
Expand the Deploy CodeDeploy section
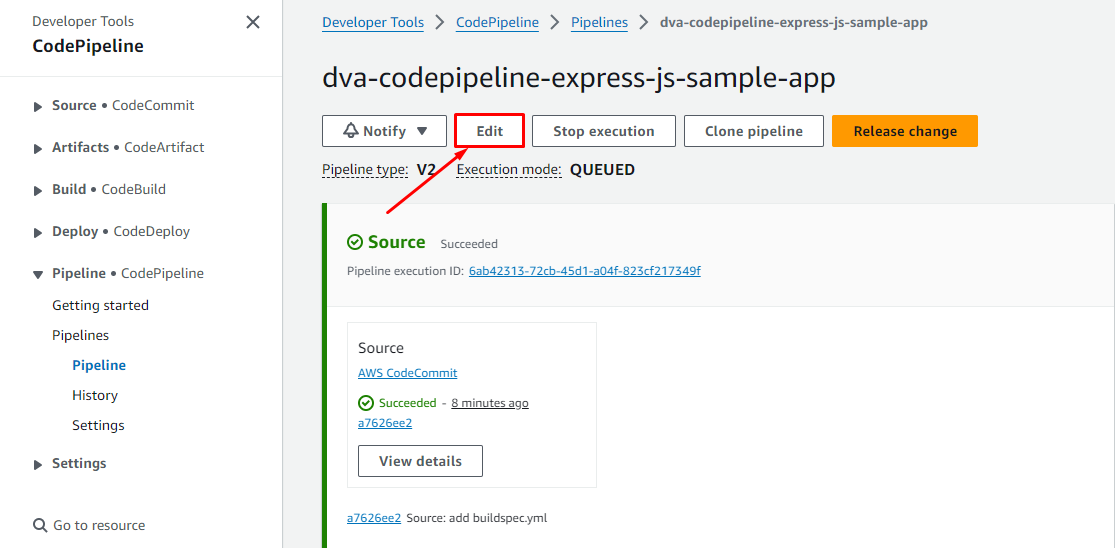point(39,232)
